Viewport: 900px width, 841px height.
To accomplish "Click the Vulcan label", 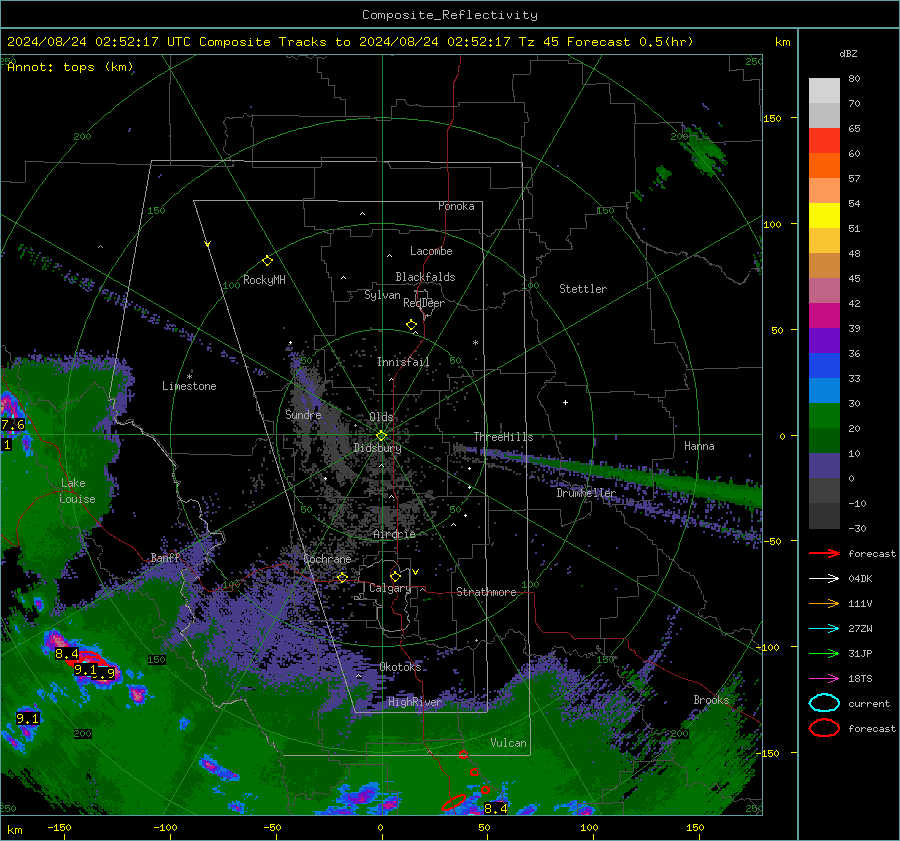I will click(508, 743).
